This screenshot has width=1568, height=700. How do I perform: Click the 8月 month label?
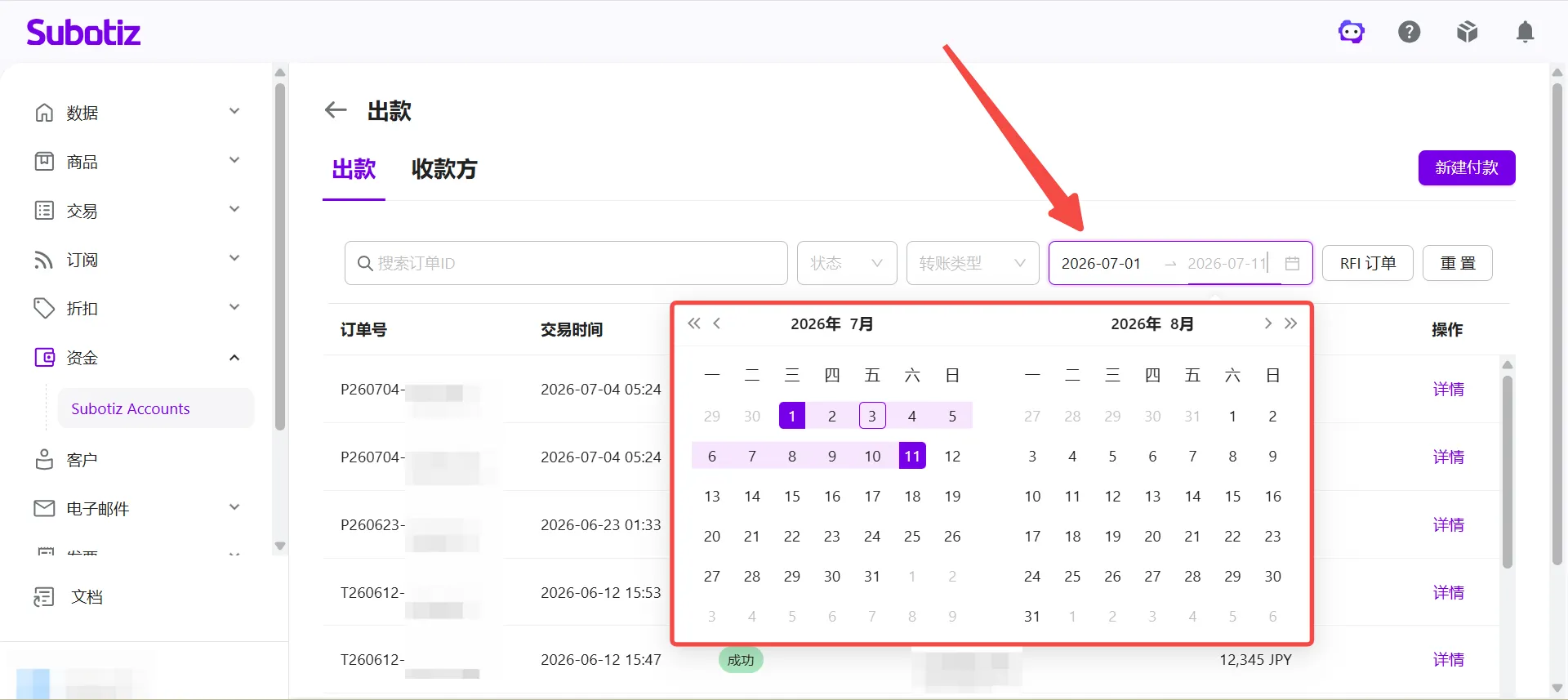(x=1182, y=323)
